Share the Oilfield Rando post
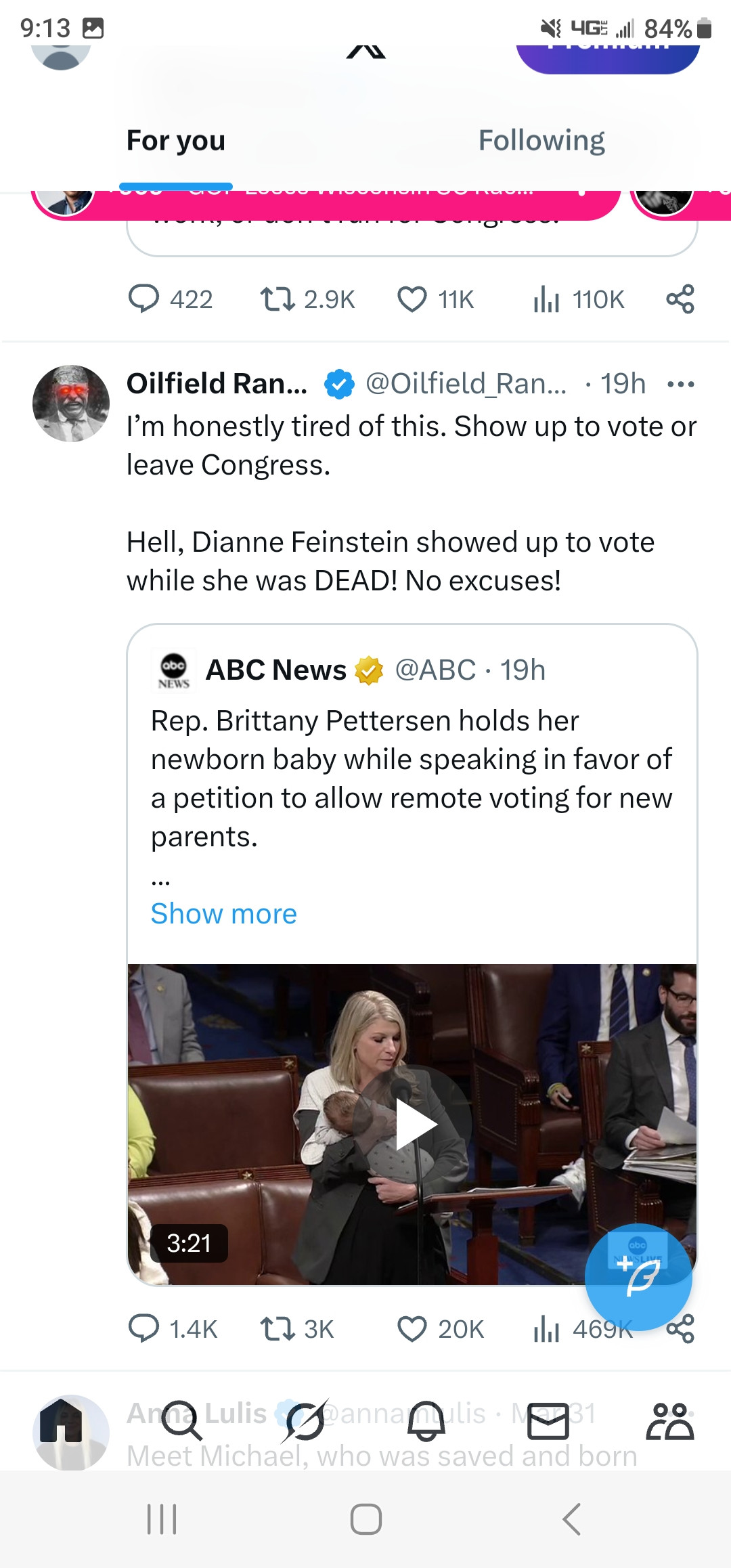Viewport: 731px width, 1568px height. tap(681, 1328)
